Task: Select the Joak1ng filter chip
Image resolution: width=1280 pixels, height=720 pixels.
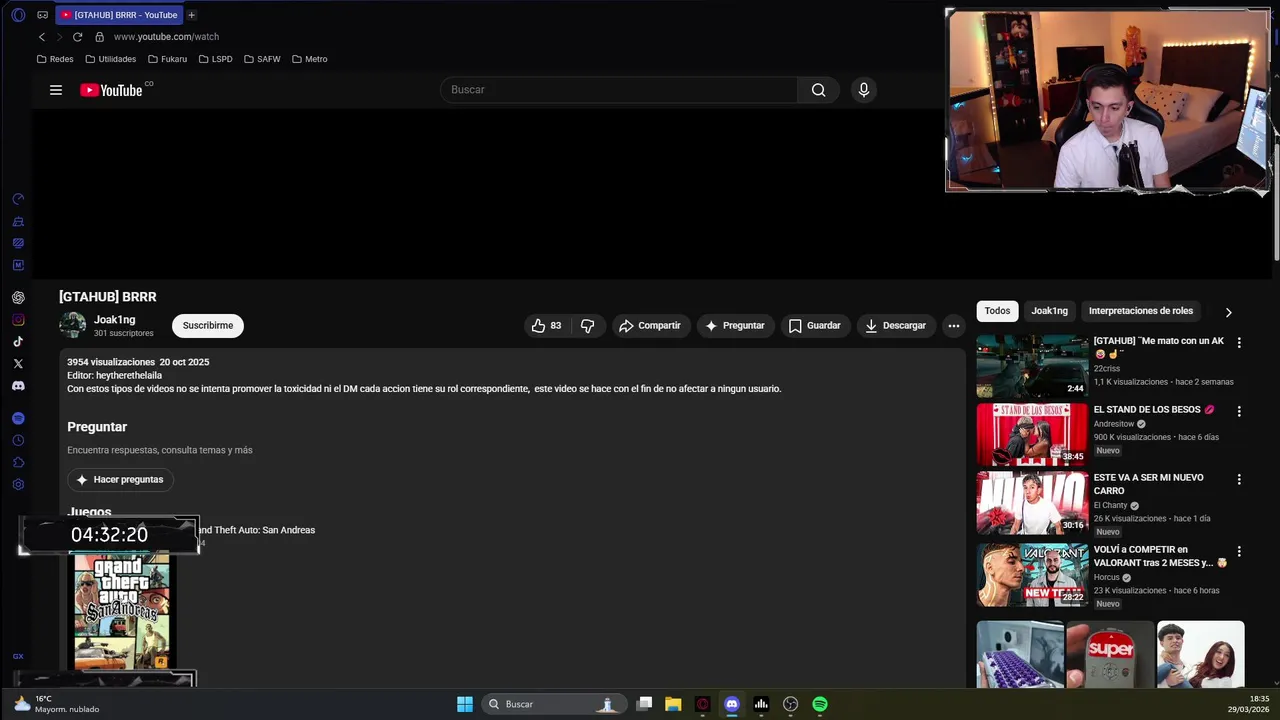Action: tap(1049, 311)
